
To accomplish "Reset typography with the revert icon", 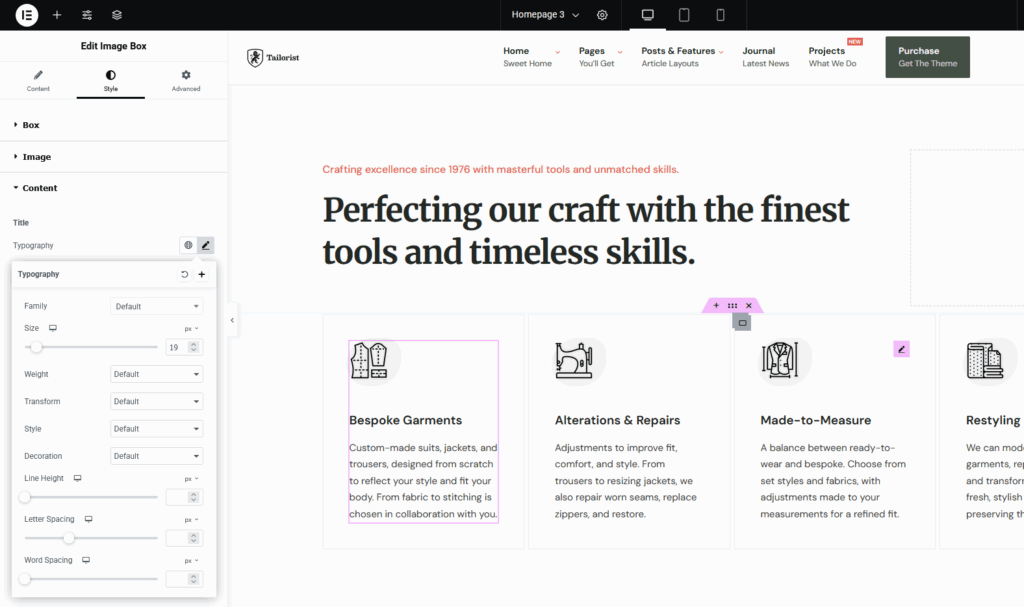I will click(184, 274).
